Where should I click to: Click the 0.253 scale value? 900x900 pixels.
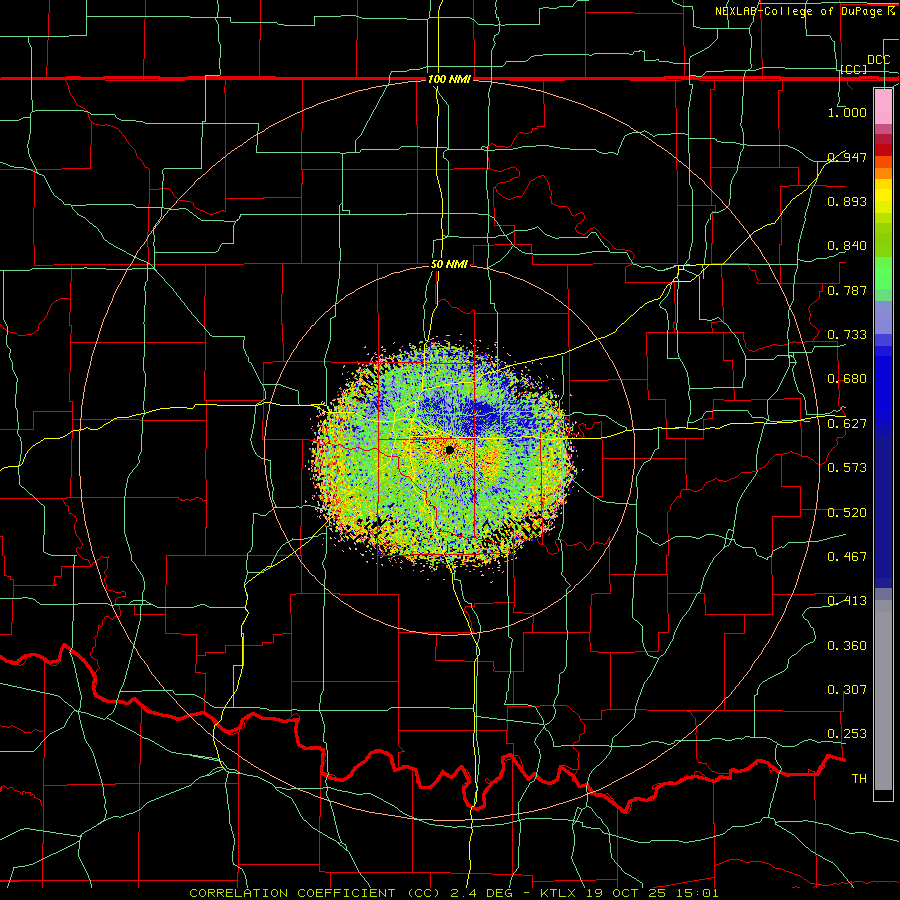click(847, 734)
